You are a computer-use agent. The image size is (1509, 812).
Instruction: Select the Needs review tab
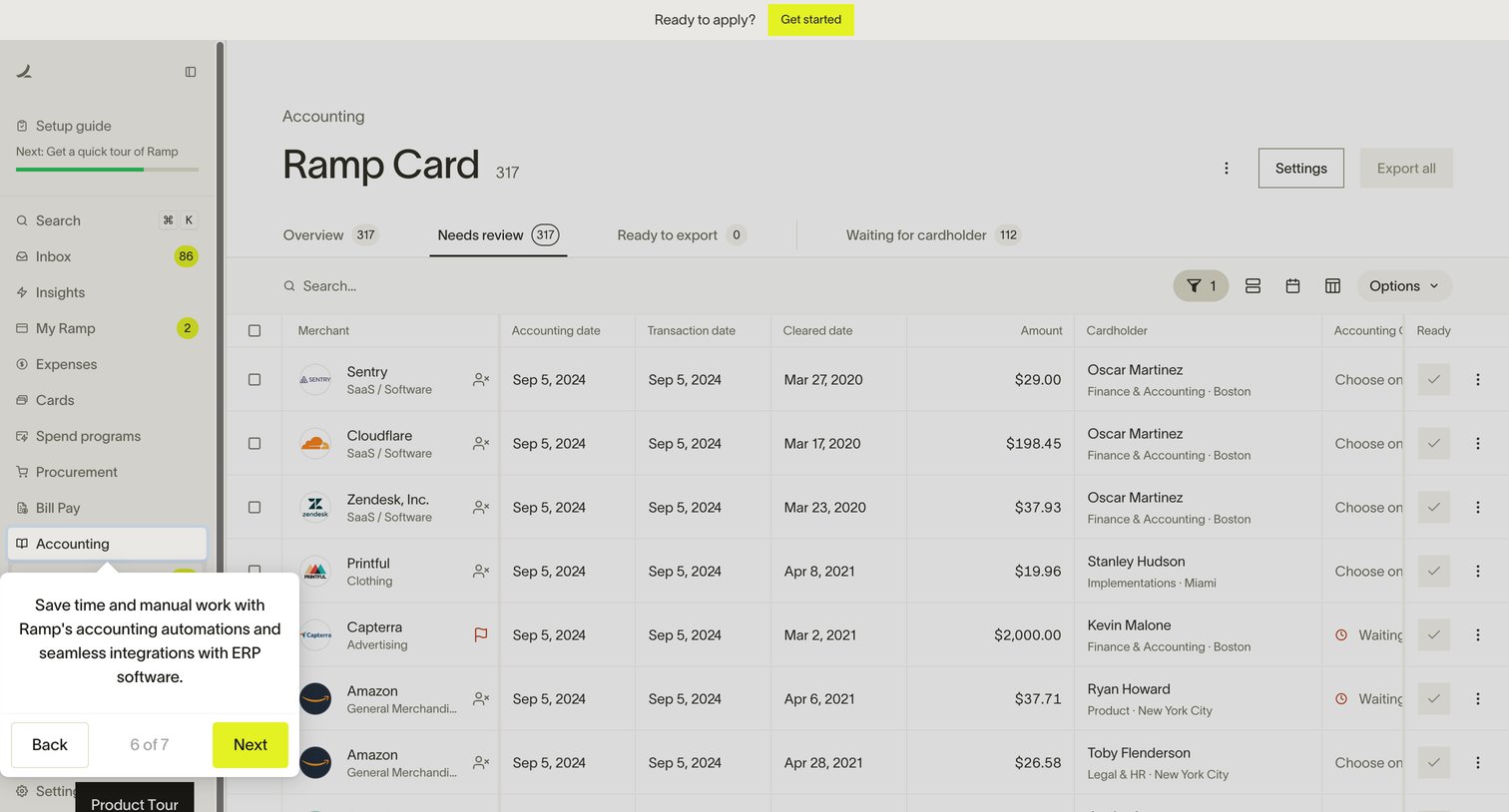[498, 235]
